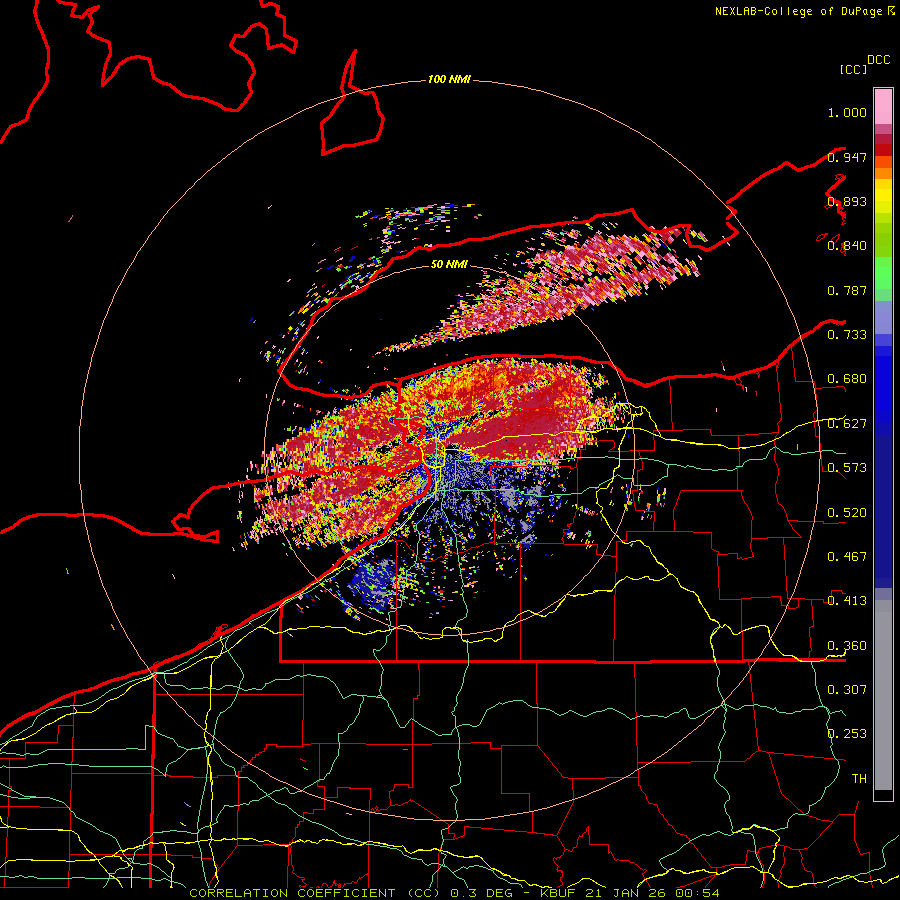The image size is (900, 900).
Task: Click the 0.520 color scale value
Action: tap(847, 513)
